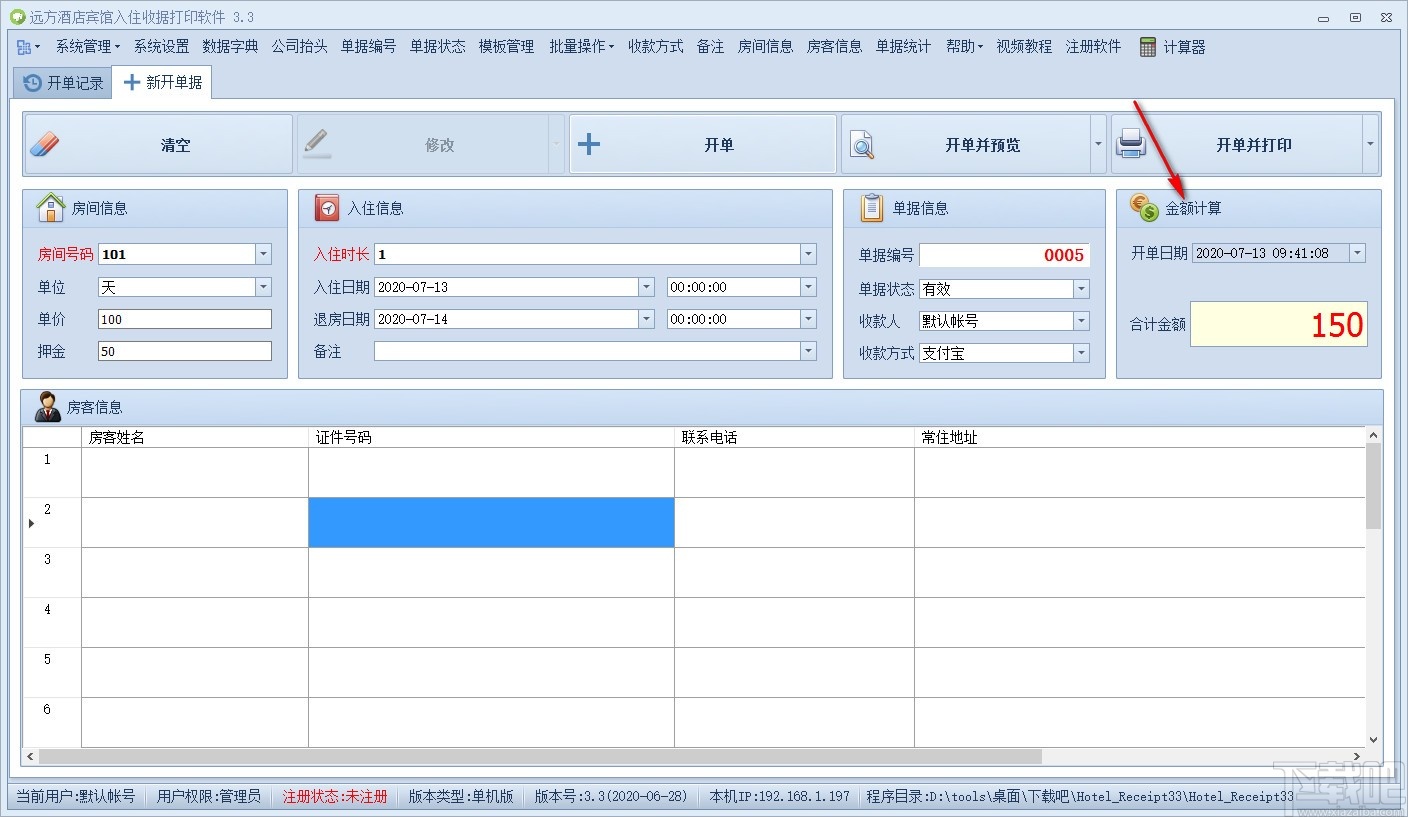Click the eraser icon on the 清空 button

(x=45, y=145)
